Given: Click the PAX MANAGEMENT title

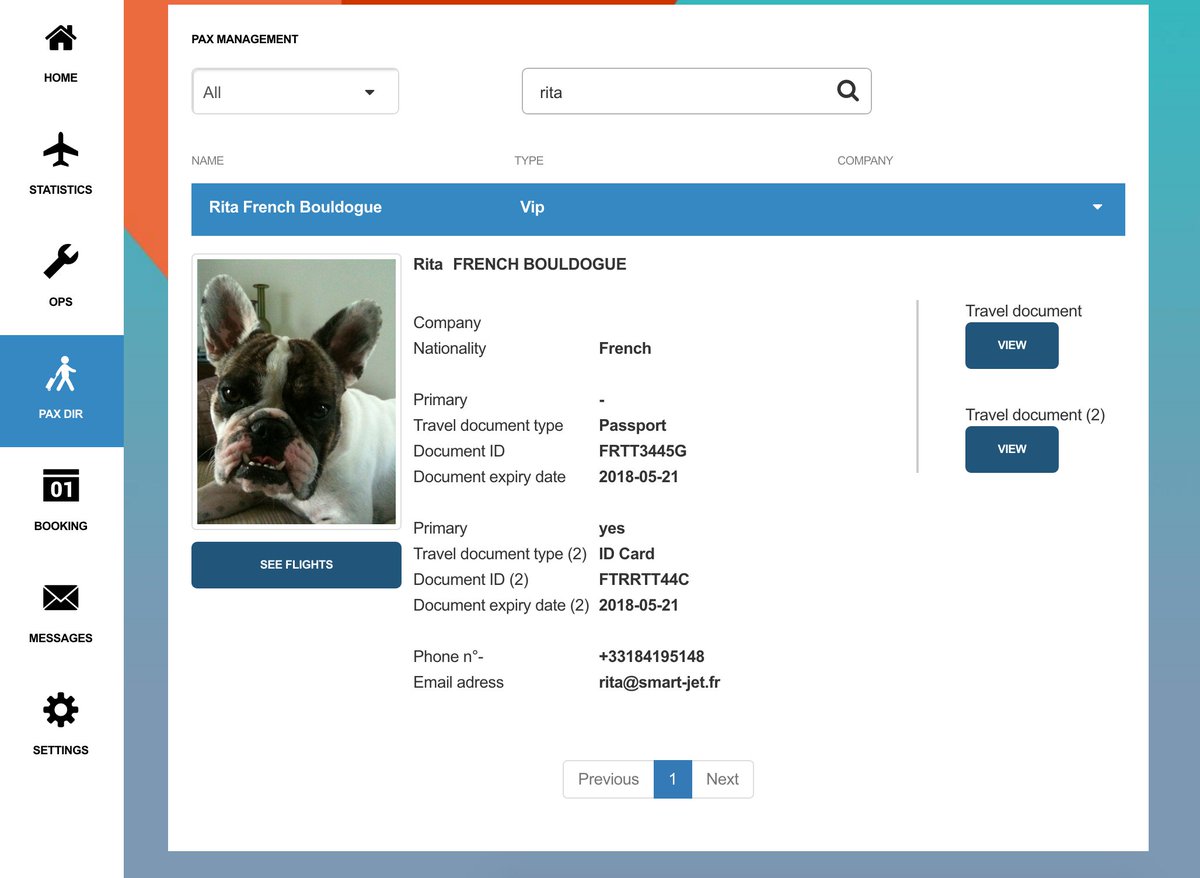Looking at the screenshot, I should coord(245,39).
